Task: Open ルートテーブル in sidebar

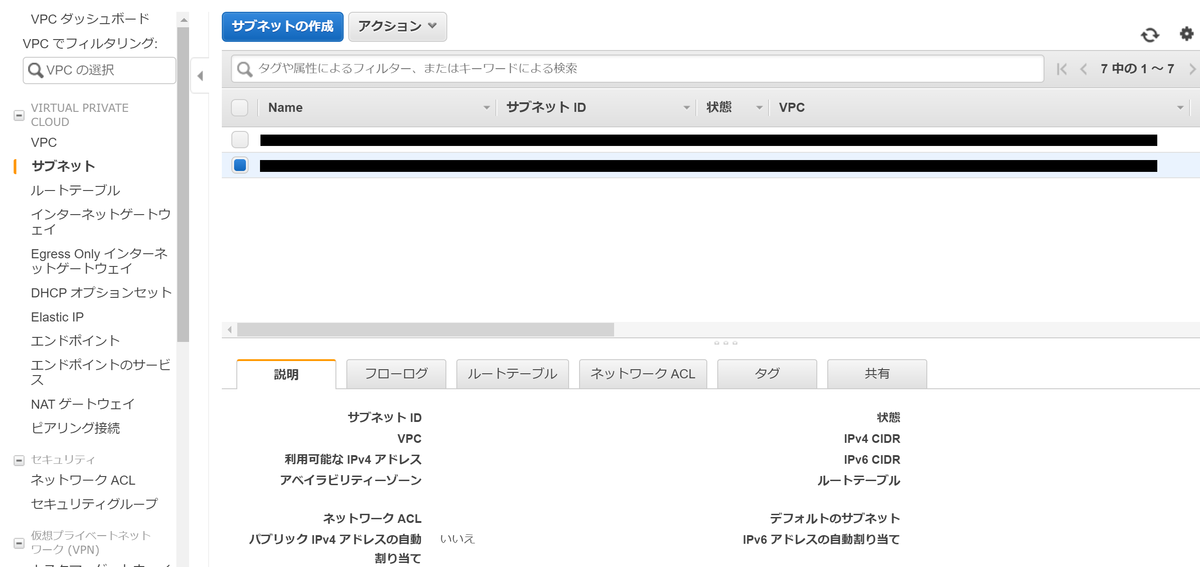Action: click(75, 190)
